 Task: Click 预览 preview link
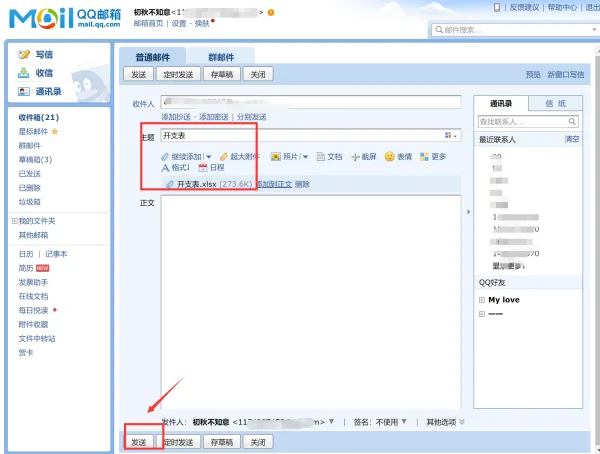coord(533,74)
